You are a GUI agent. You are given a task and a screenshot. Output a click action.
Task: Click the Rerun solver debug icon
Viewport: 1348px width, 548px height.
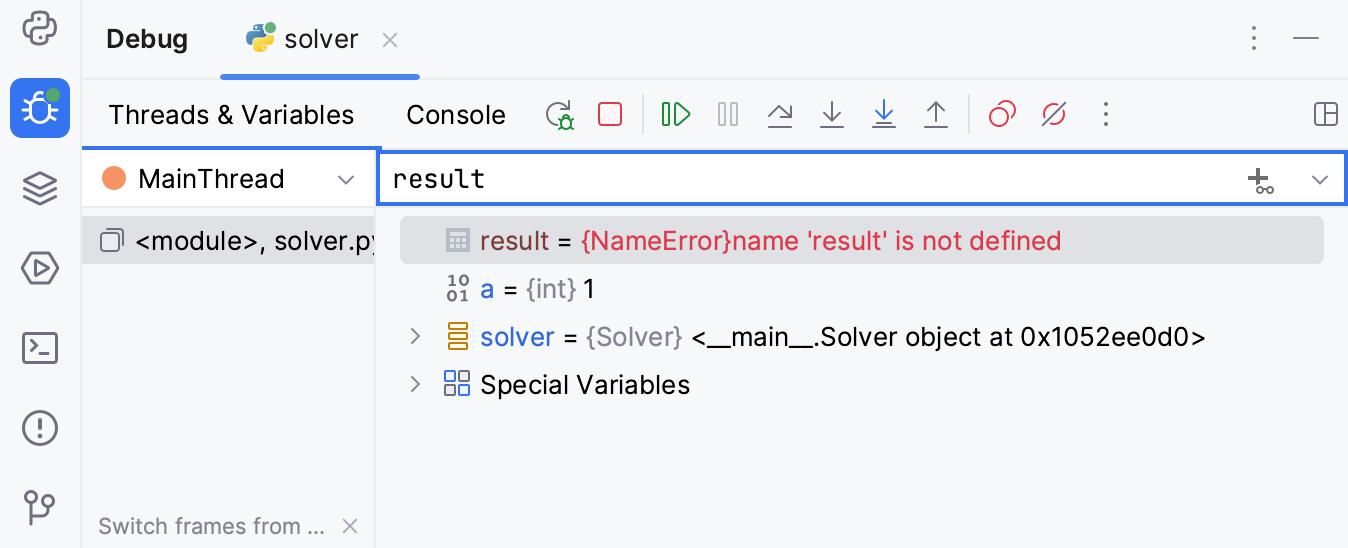560,115
